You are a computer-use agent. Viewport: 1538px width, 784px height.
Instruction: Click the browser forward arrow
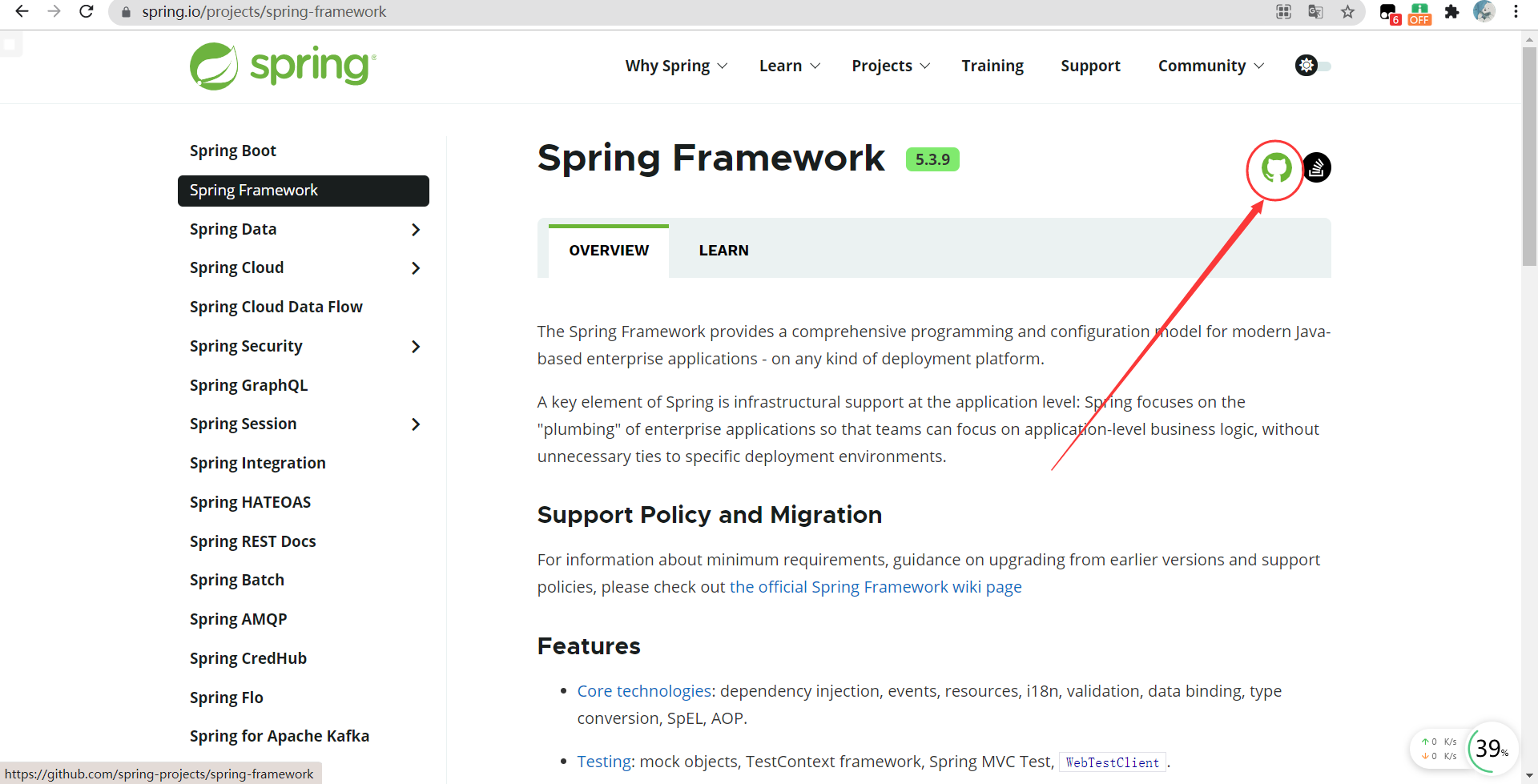coord(54,11)
